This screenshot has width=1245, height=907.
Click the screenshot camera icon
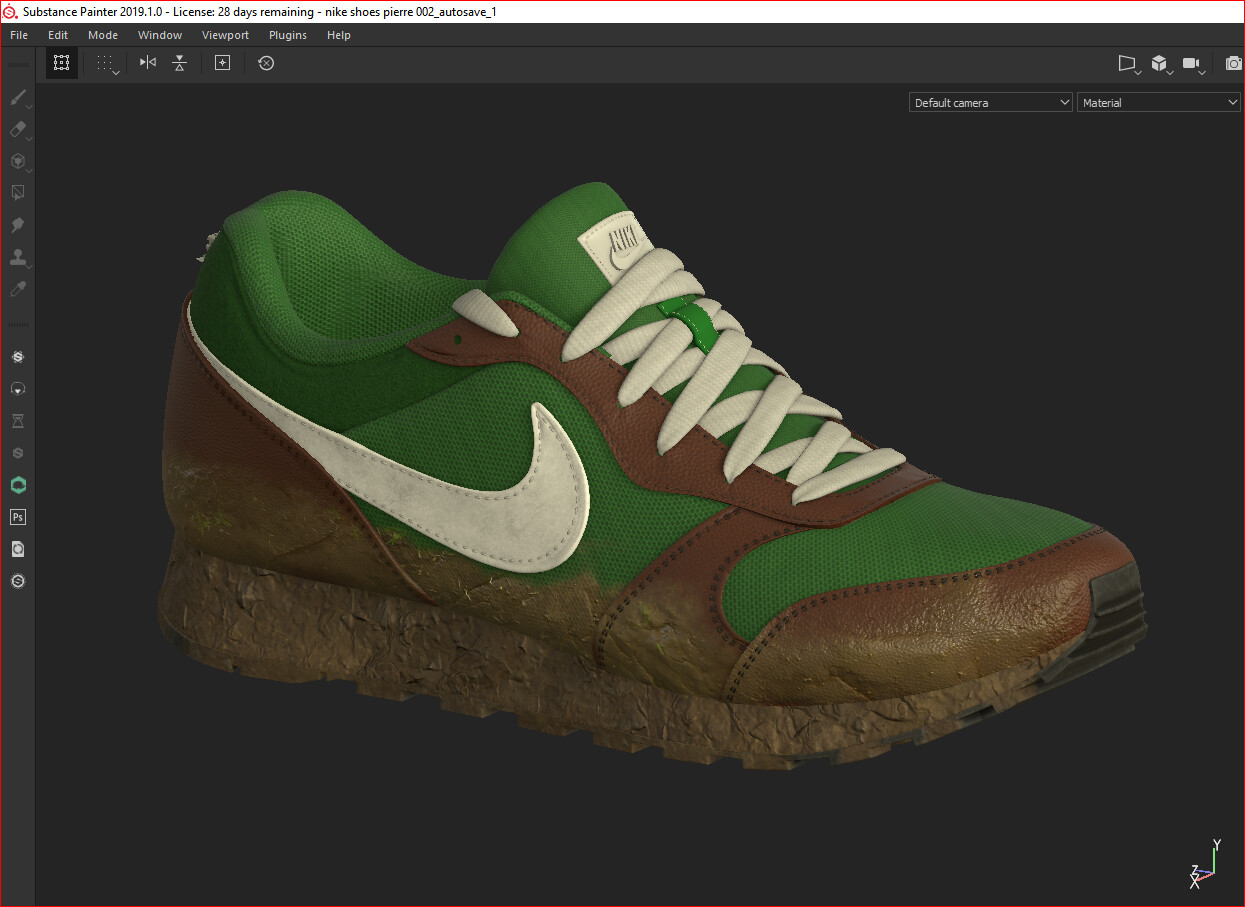click(x=1233, y=64)
